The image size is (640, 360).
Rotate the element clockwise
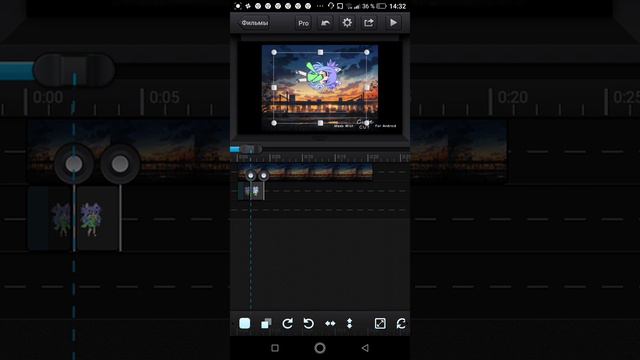coord(287,324)
